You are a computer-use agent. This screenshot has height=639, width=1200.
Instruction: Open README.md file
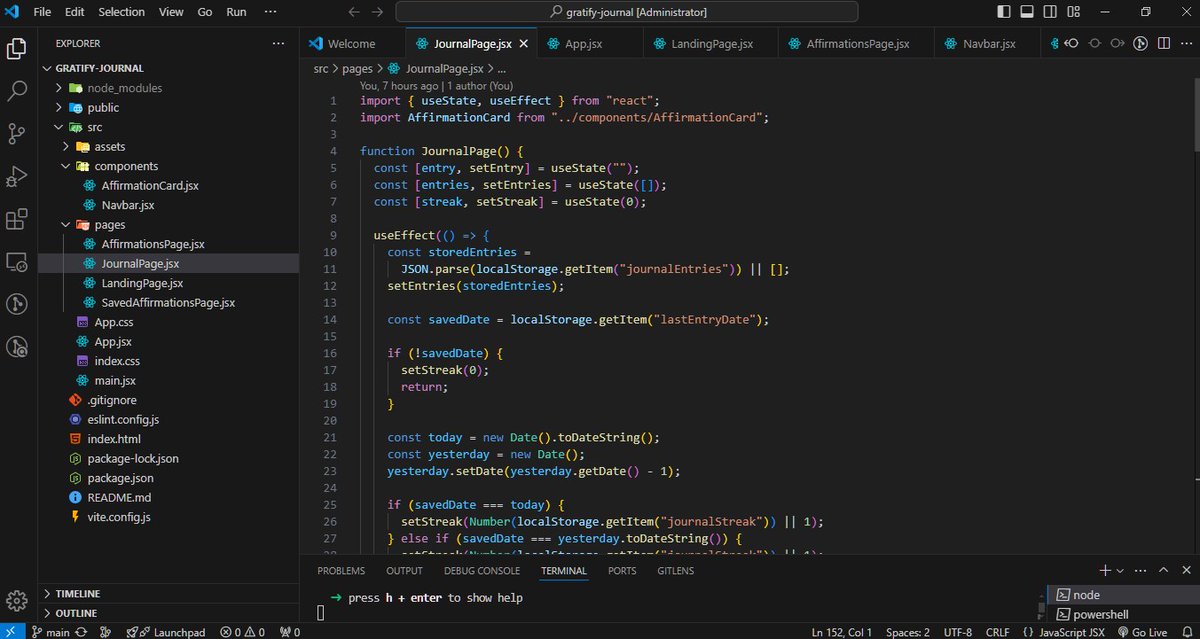168,497
